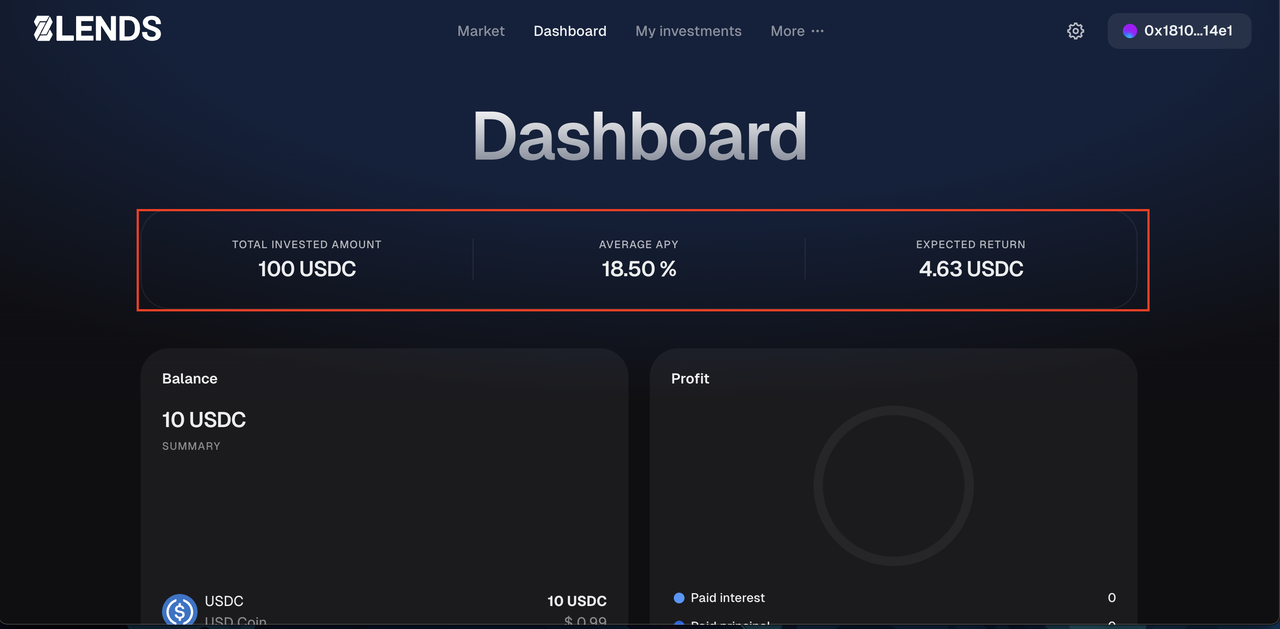
Task: Select the Dashboard nav tab
Action: pos(570,31)
